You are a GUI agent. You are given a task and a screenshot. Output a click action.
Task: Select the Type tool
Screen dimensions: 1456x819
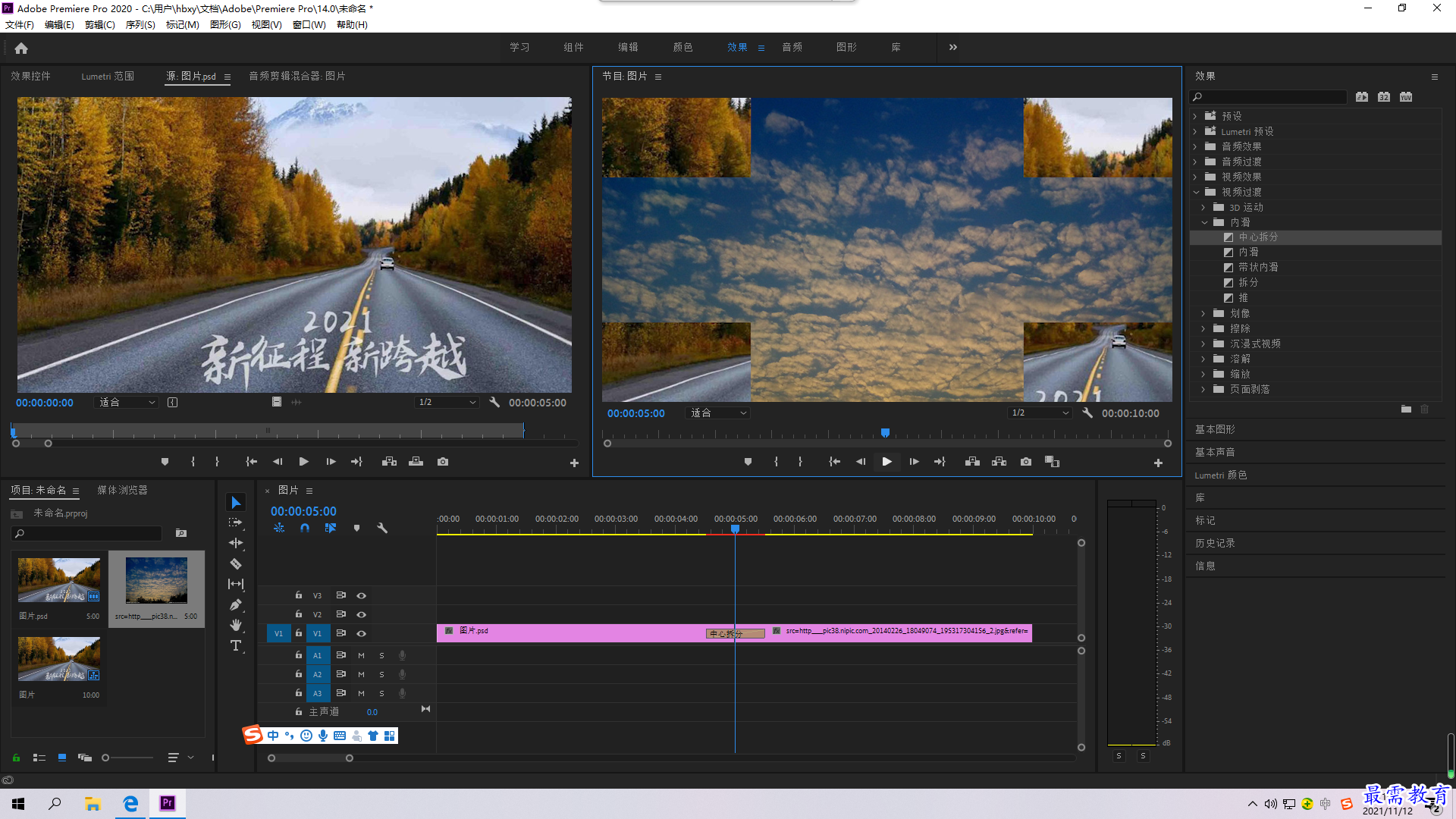[236, 645]
